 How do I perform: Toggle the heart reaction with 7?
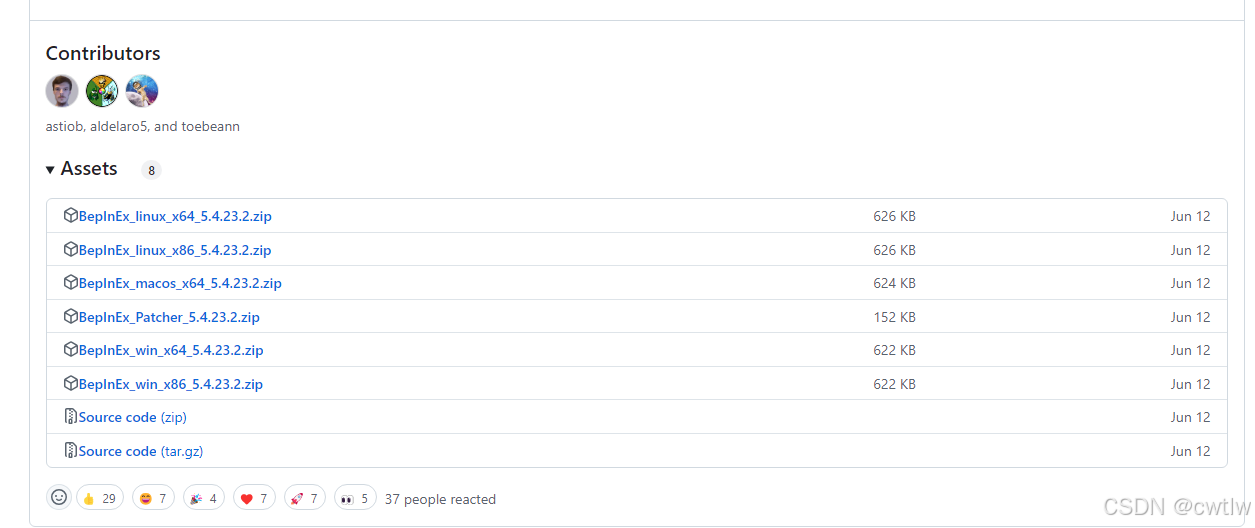point(254,498)
